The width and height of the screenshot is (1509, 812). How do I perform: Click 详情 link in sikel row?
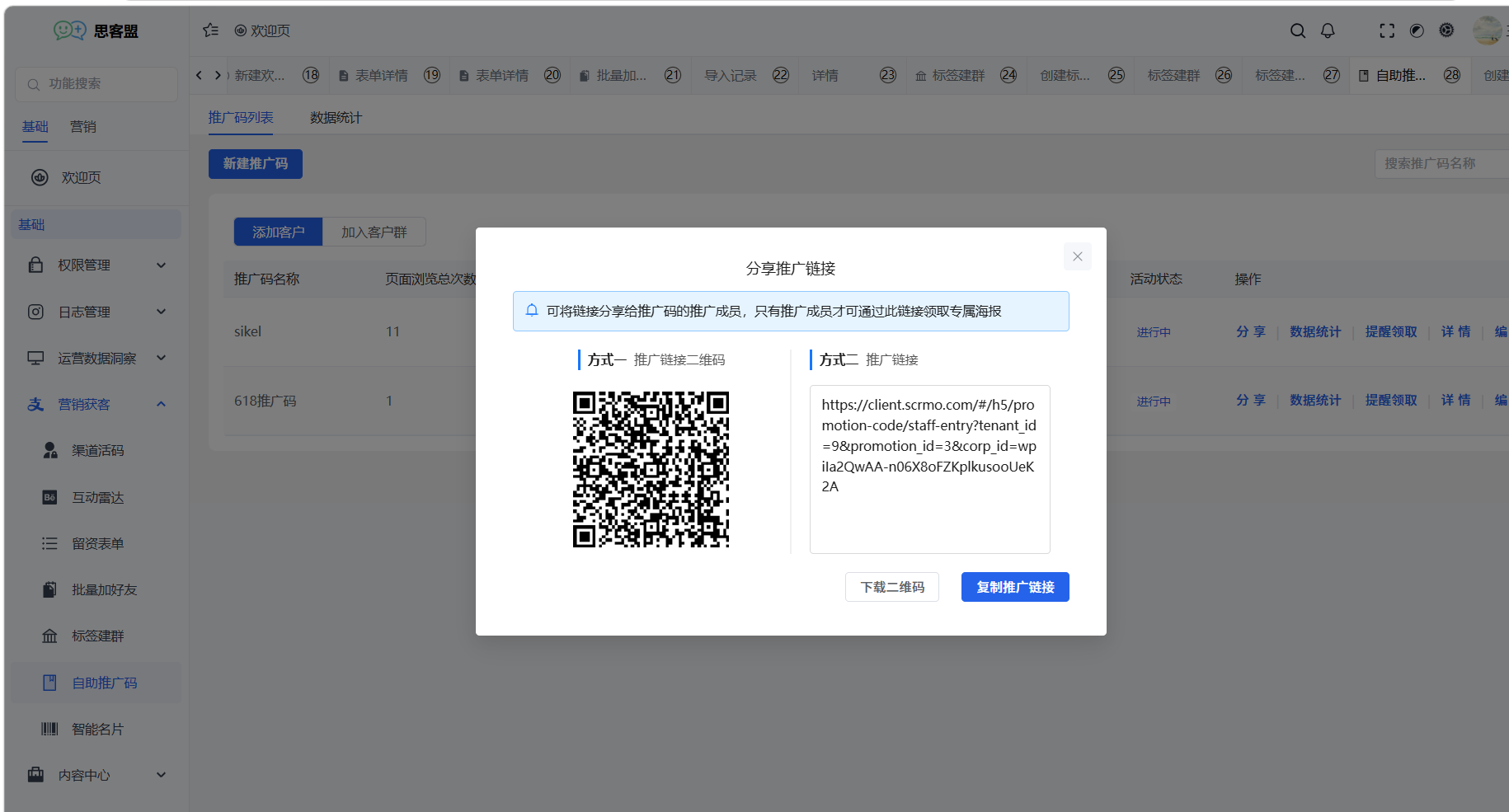point(1455,331)
